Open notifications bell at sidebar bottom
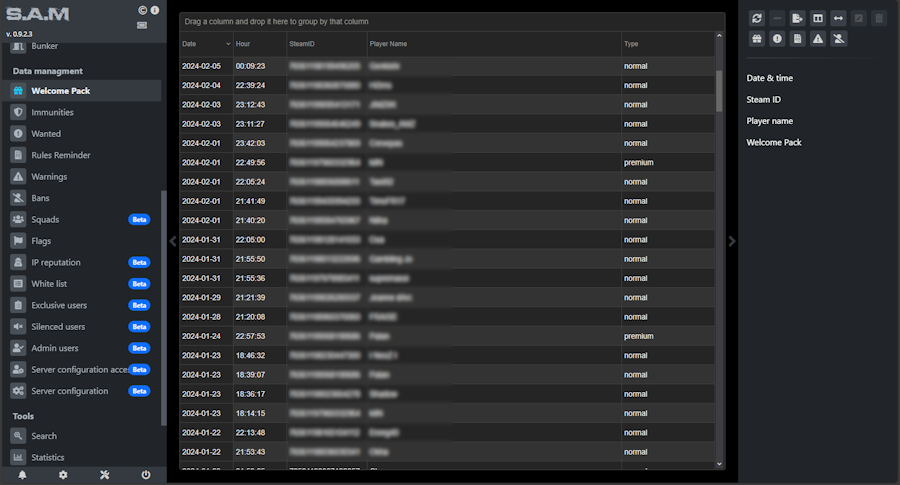 point(22,475)
